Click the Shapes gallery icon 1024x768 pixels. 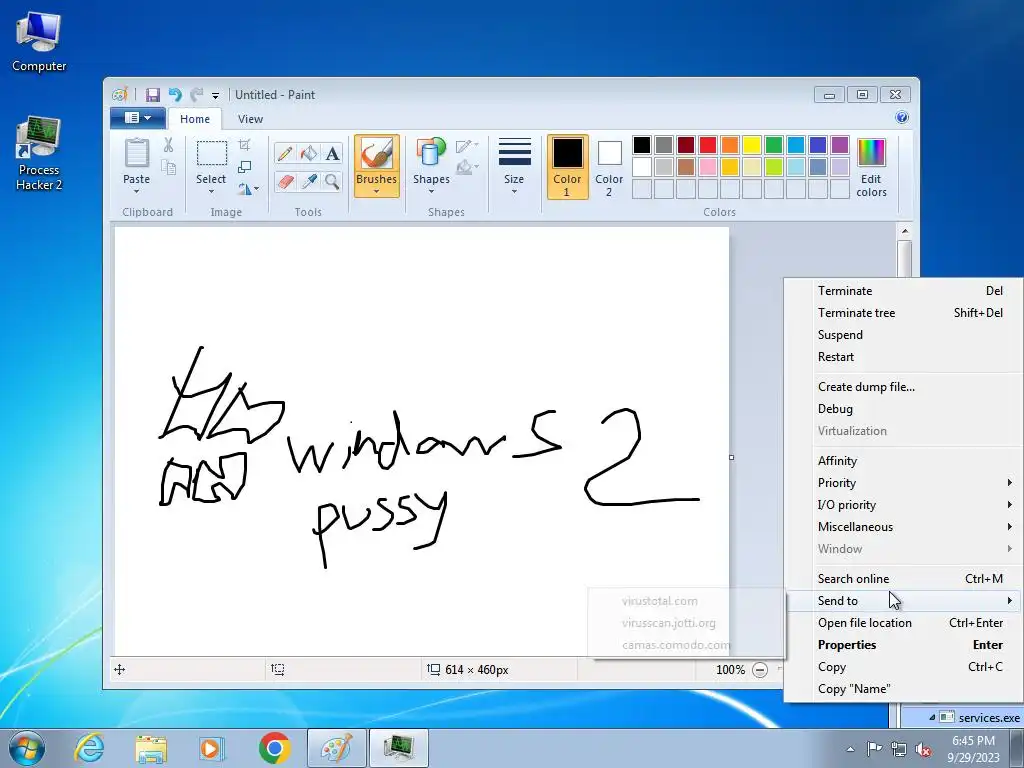pyautogui.click(x=431, y=153)
